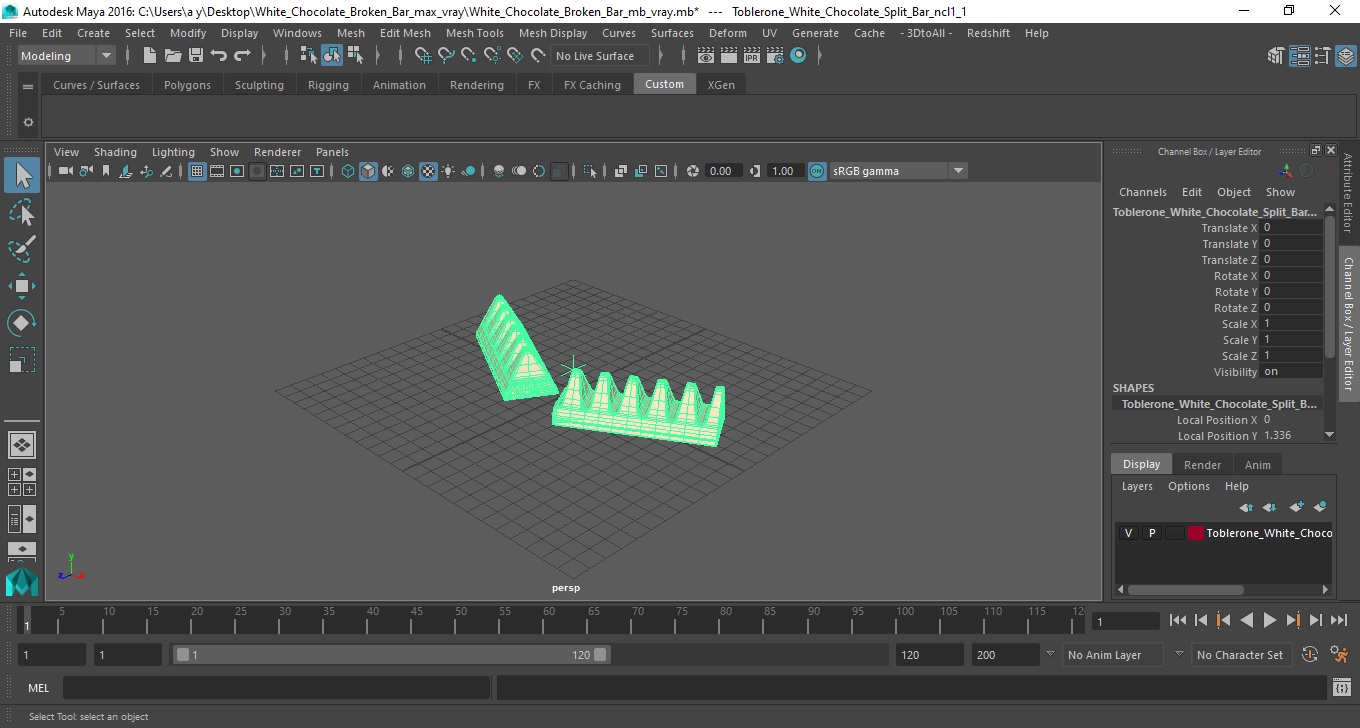The image size is (1360, 728).
Task: Open shelf options gear icon
Action: point(28,122)
